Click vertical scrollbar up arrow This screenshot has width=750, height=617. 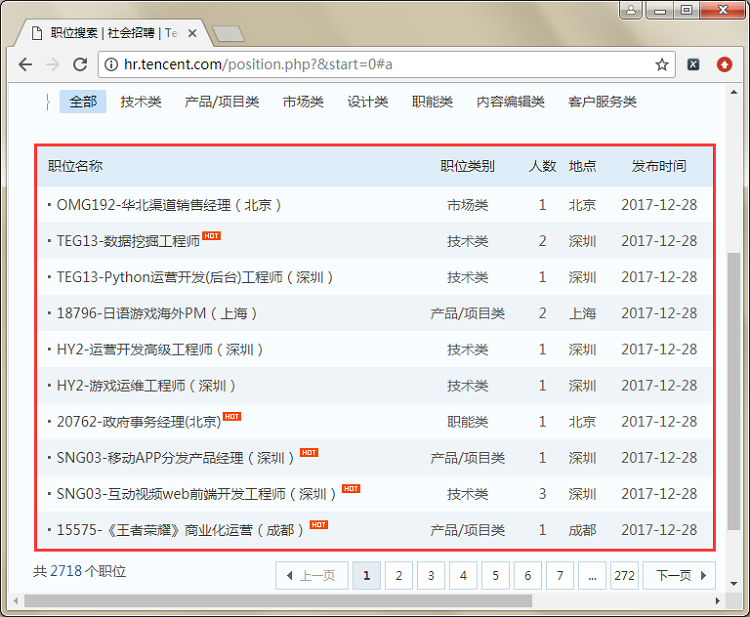click(x=733, y=92)
